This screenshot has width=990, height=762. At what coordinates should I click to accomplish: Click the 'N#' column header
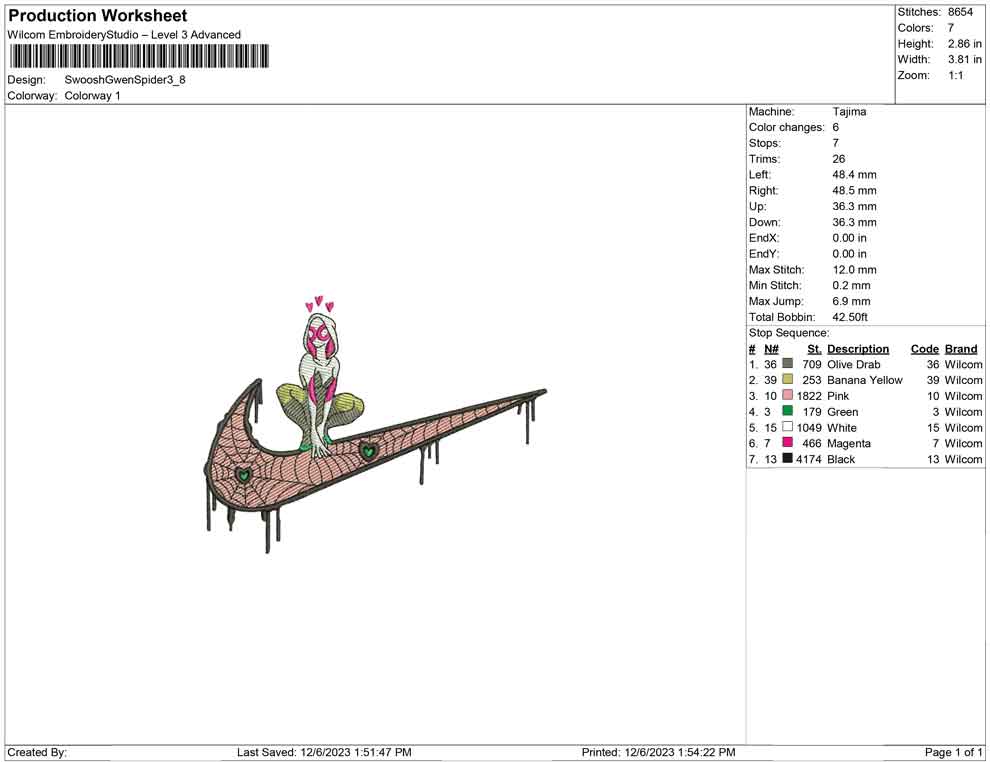[771, 349]
